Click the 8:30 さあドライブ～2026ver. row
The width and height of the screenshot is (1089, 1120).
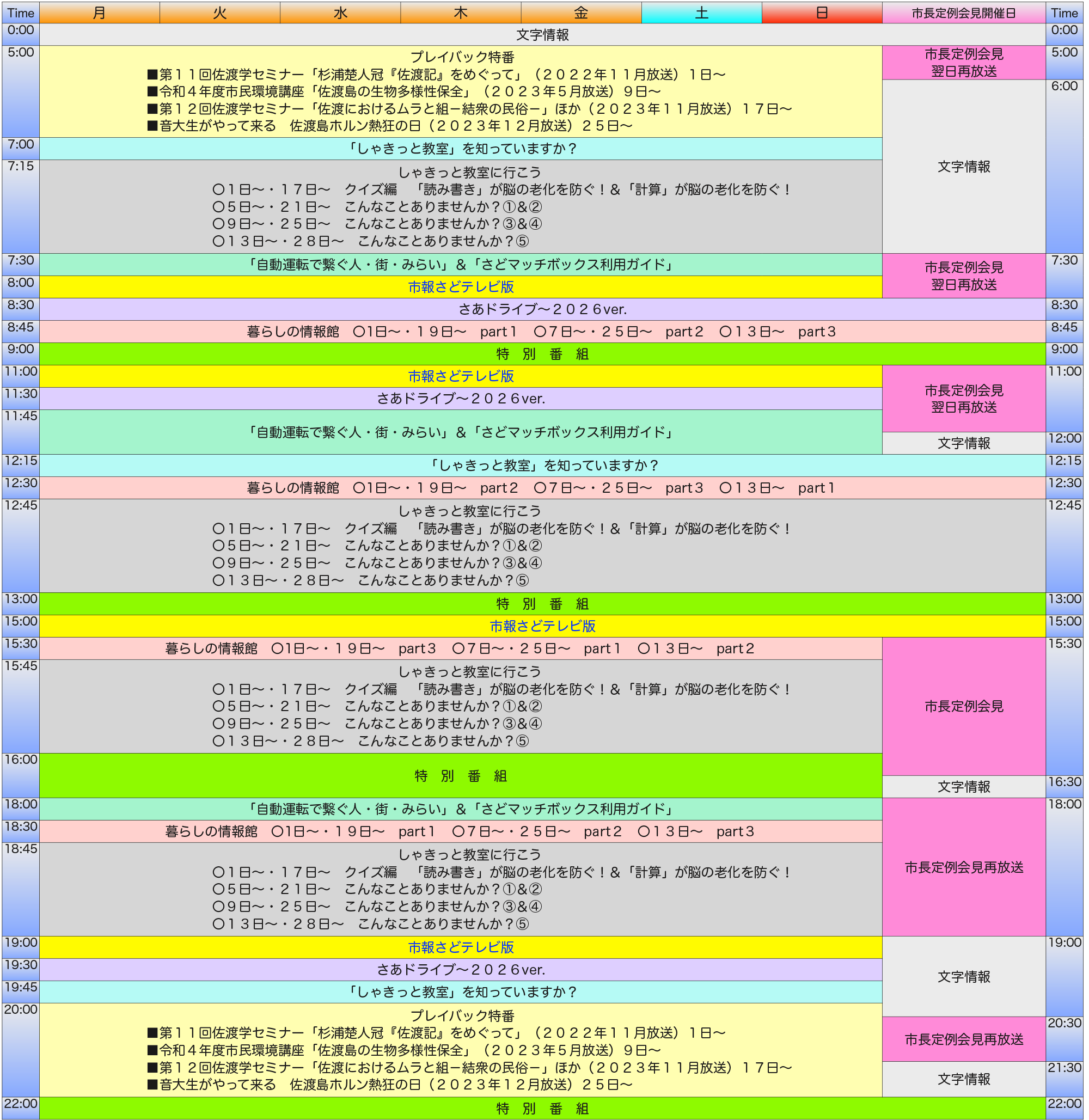tap(542, 309)
